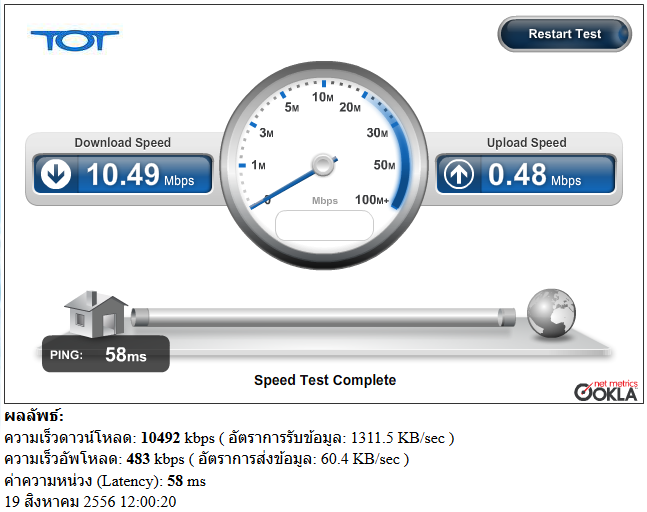Click the download arrow icon
This screenshot has width=647, height=512.
tap(56, 174)
